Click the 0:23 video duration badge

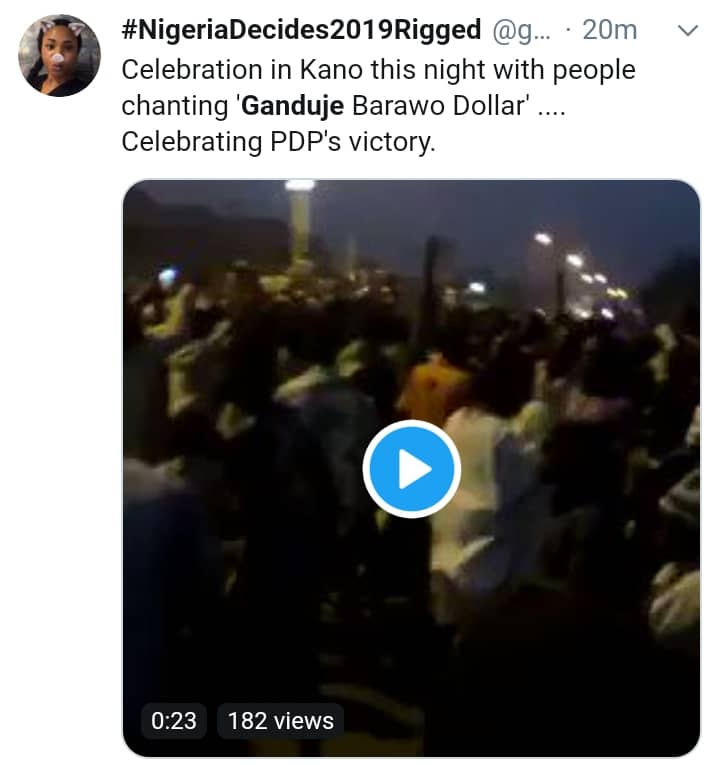(174, 720)
